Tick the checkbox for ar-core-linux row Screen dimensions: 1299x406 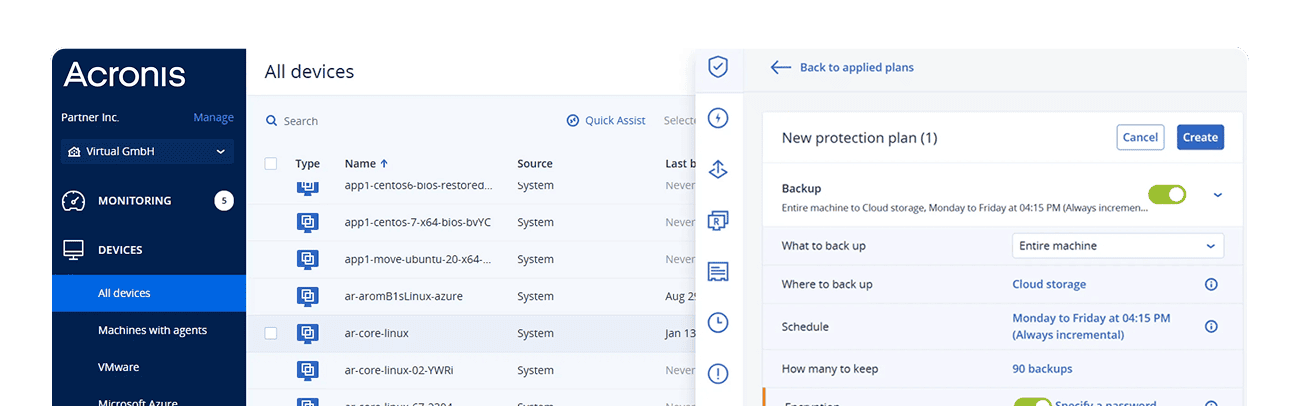tap(271, 333)
